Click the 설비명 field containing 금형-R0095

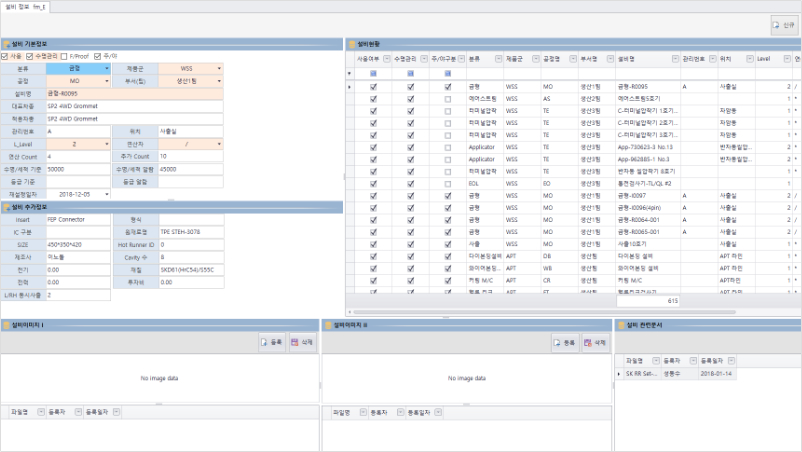[x=135, y=94]
